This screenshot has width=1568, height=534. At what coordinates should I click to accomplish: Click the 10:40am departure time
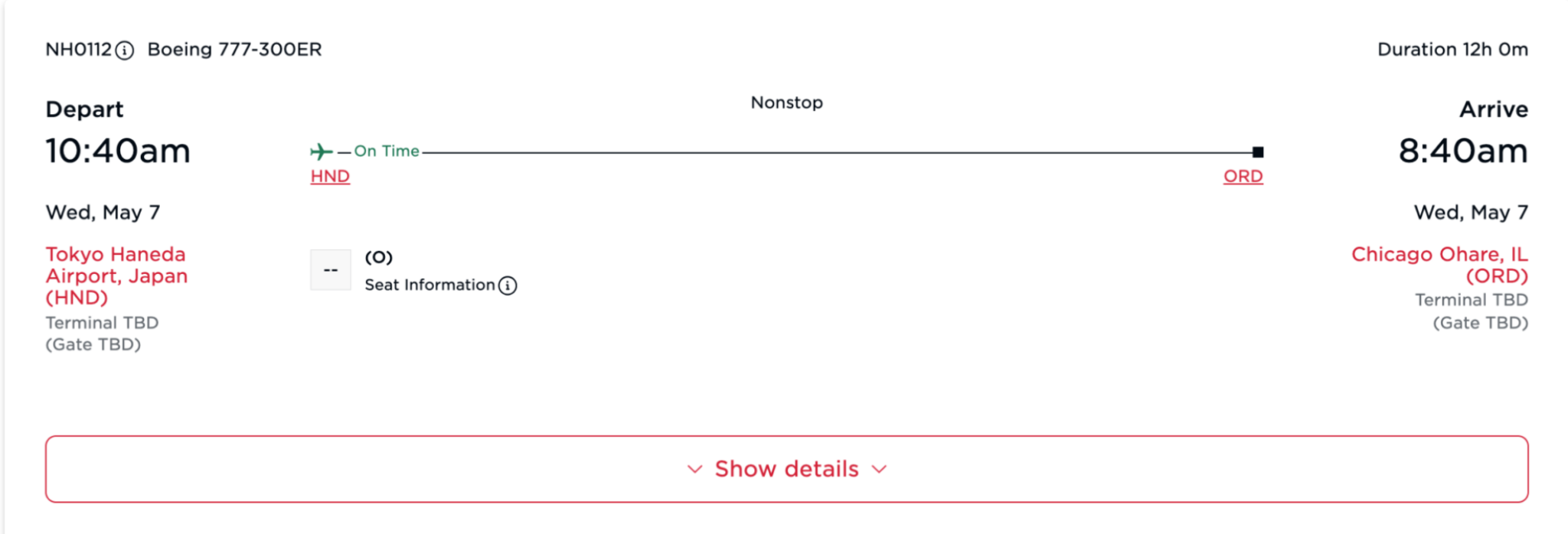118,151
